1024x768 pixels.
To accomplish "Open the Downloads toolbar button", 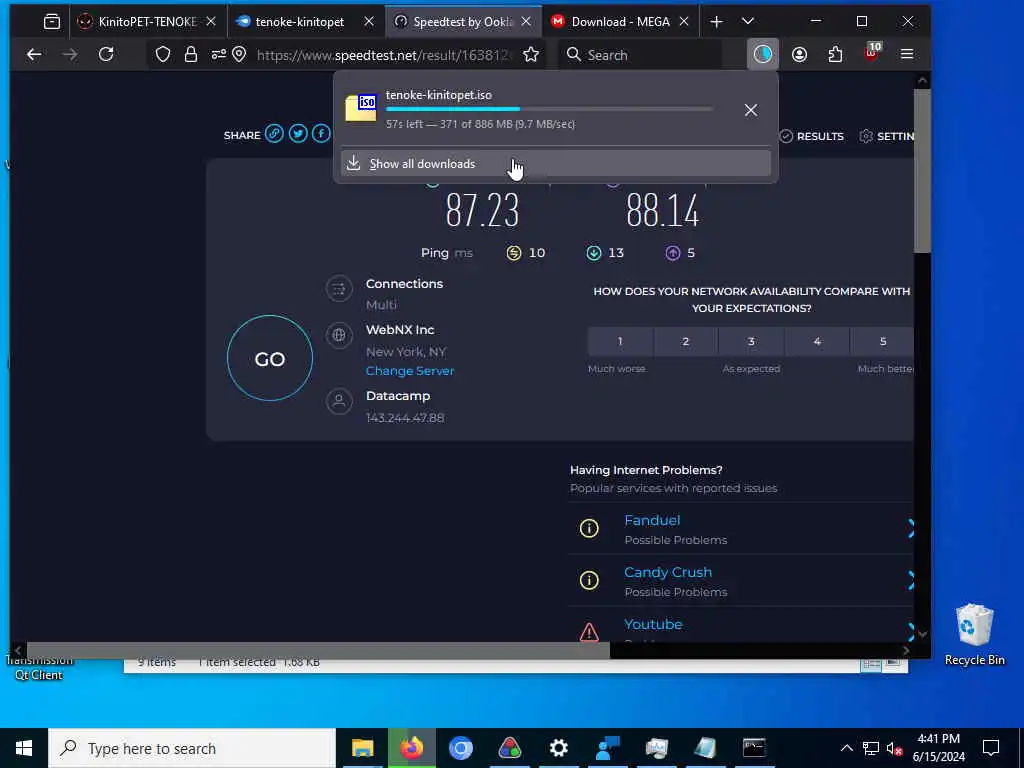I will (x=762, y=54).
